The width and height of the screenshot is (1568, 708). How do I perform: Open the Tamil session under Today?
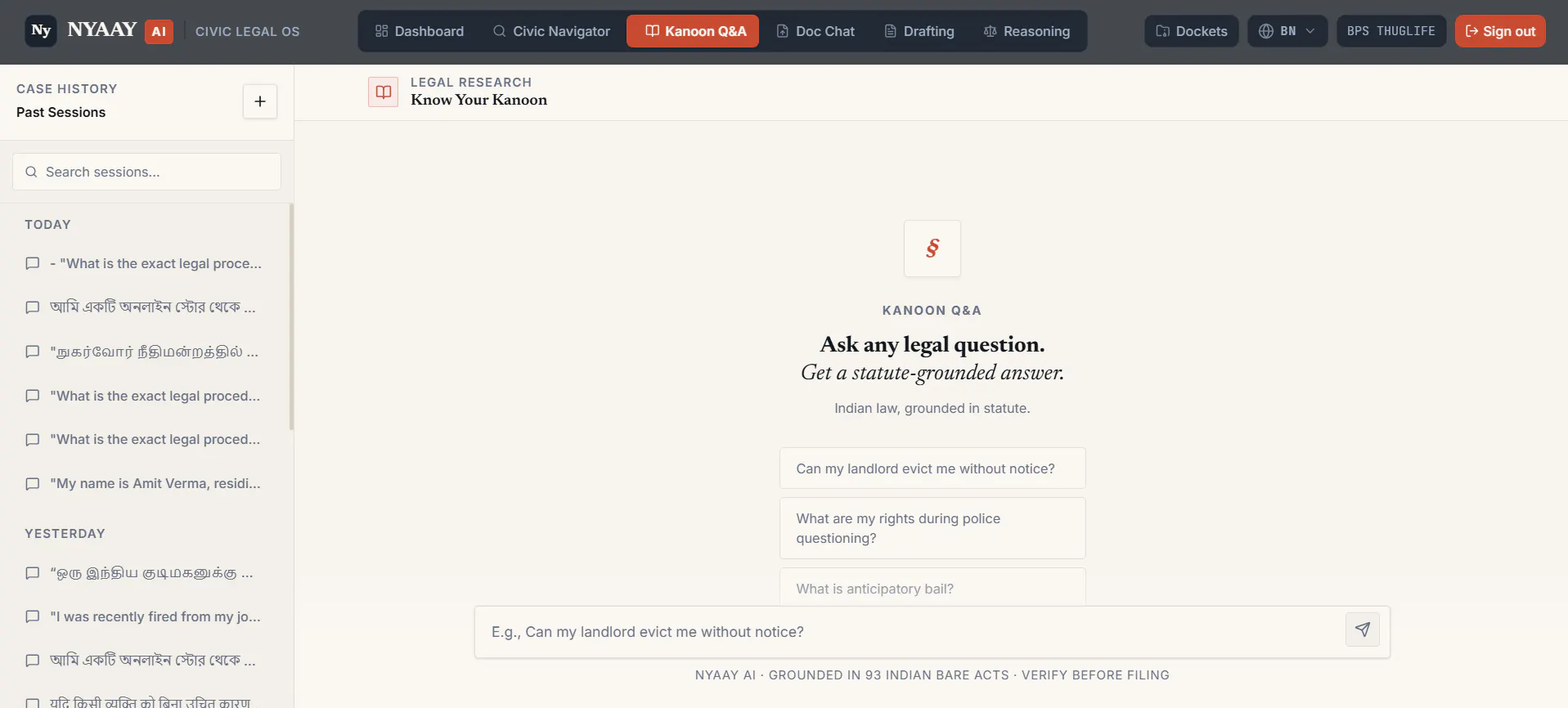pyautogui.click(x=144, y=352)
